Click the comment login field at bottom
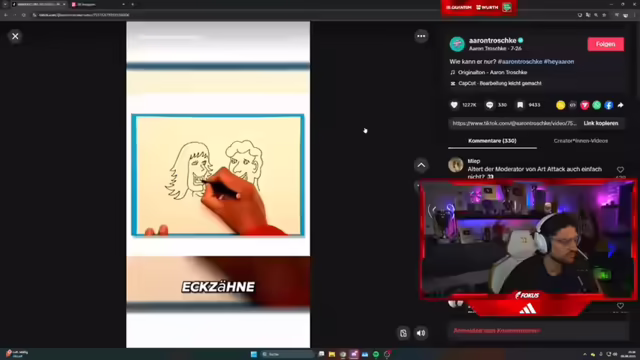The image size is (640, 360). tap(538, 331)
